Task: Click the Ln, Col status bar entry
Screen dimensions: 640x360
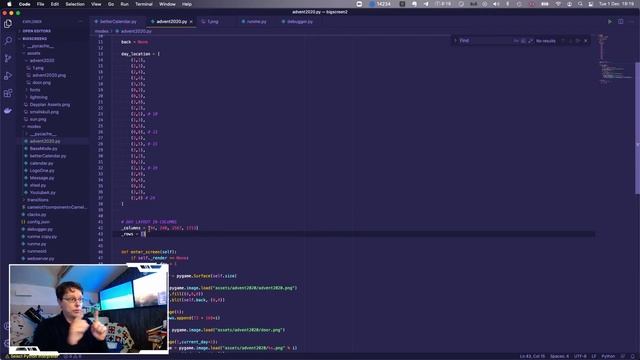Action: pyautogui.click(x=532, y=356)
